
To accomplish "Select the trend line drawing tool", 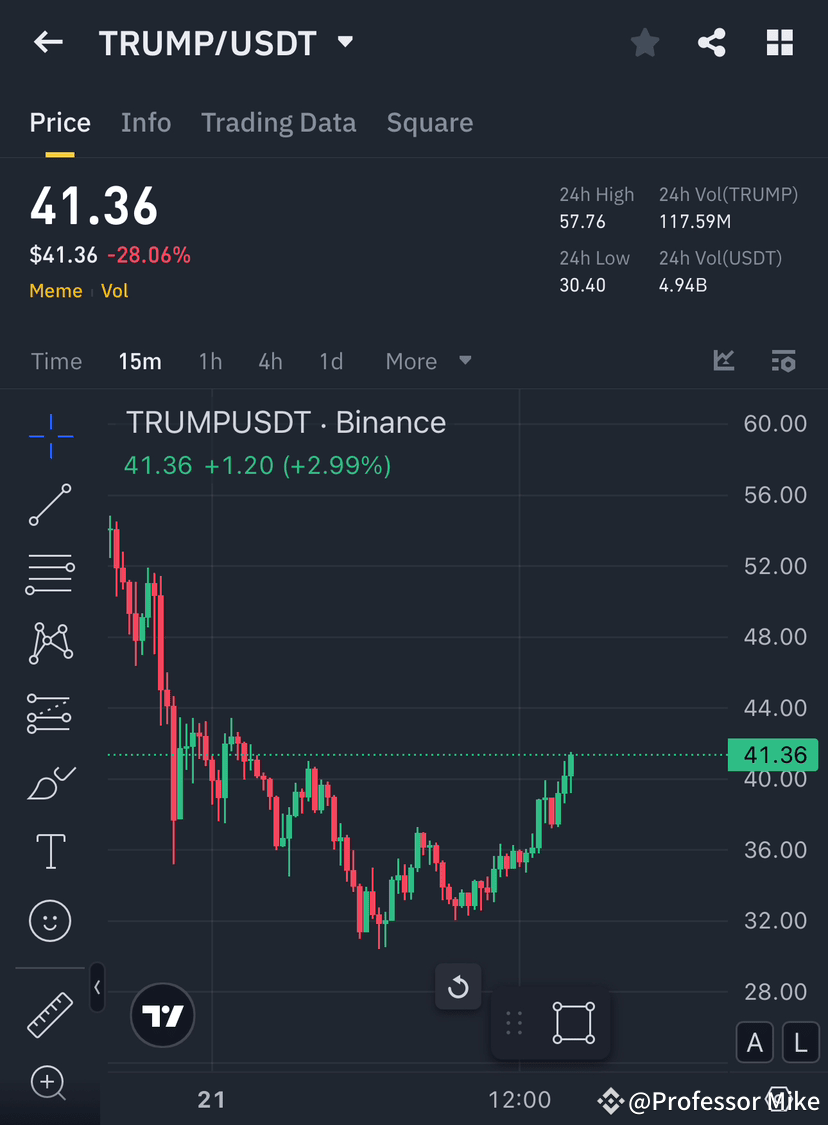I will (x=50, y=505).
